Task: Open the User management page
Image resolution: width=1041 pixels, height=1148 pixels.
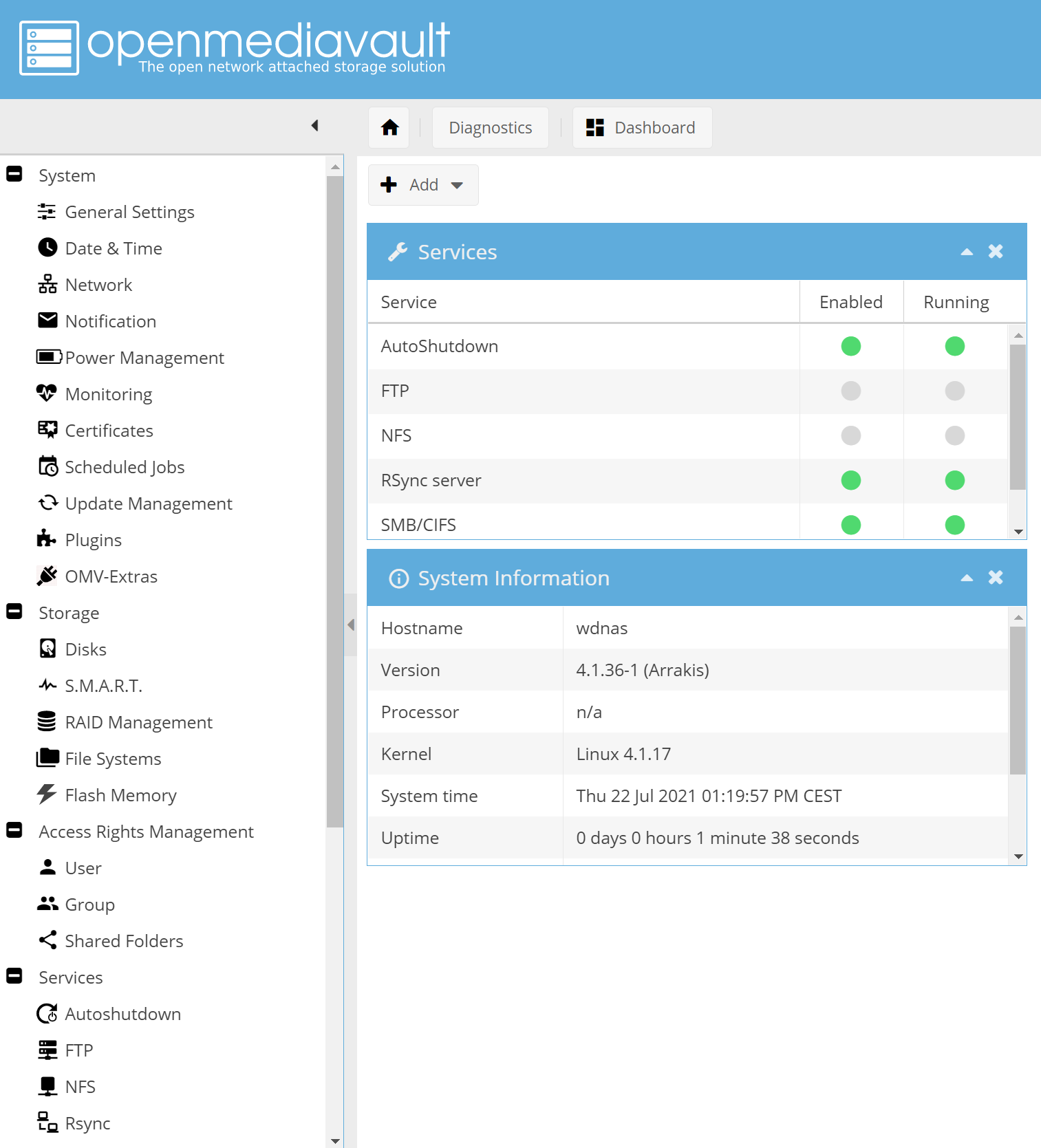Action: (x=69, y=868)
